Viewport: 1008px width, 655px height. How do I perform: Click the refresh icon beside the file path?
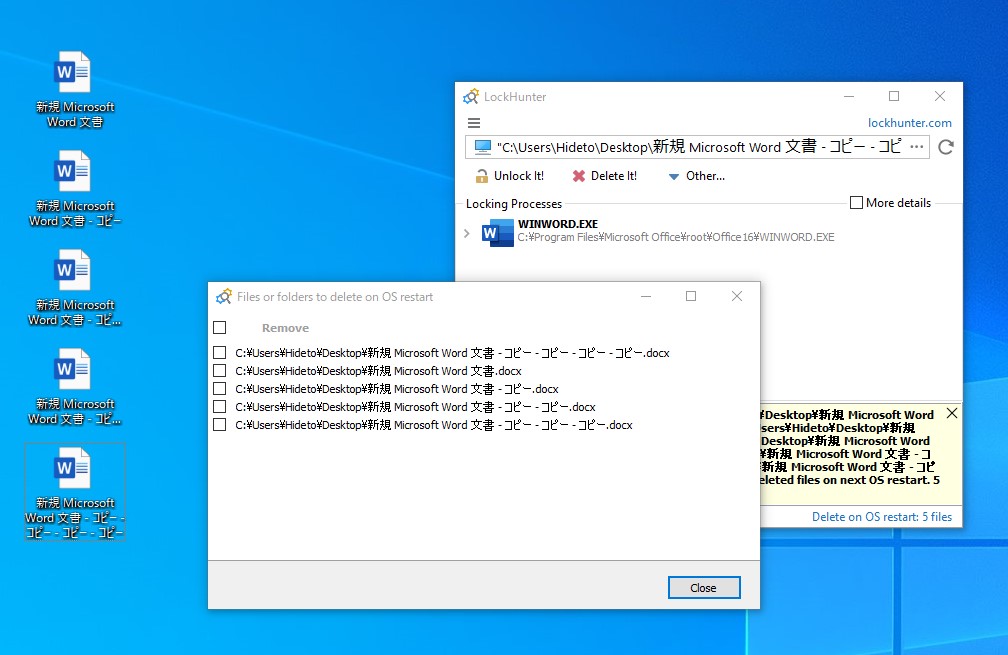[x=946, y=146]
